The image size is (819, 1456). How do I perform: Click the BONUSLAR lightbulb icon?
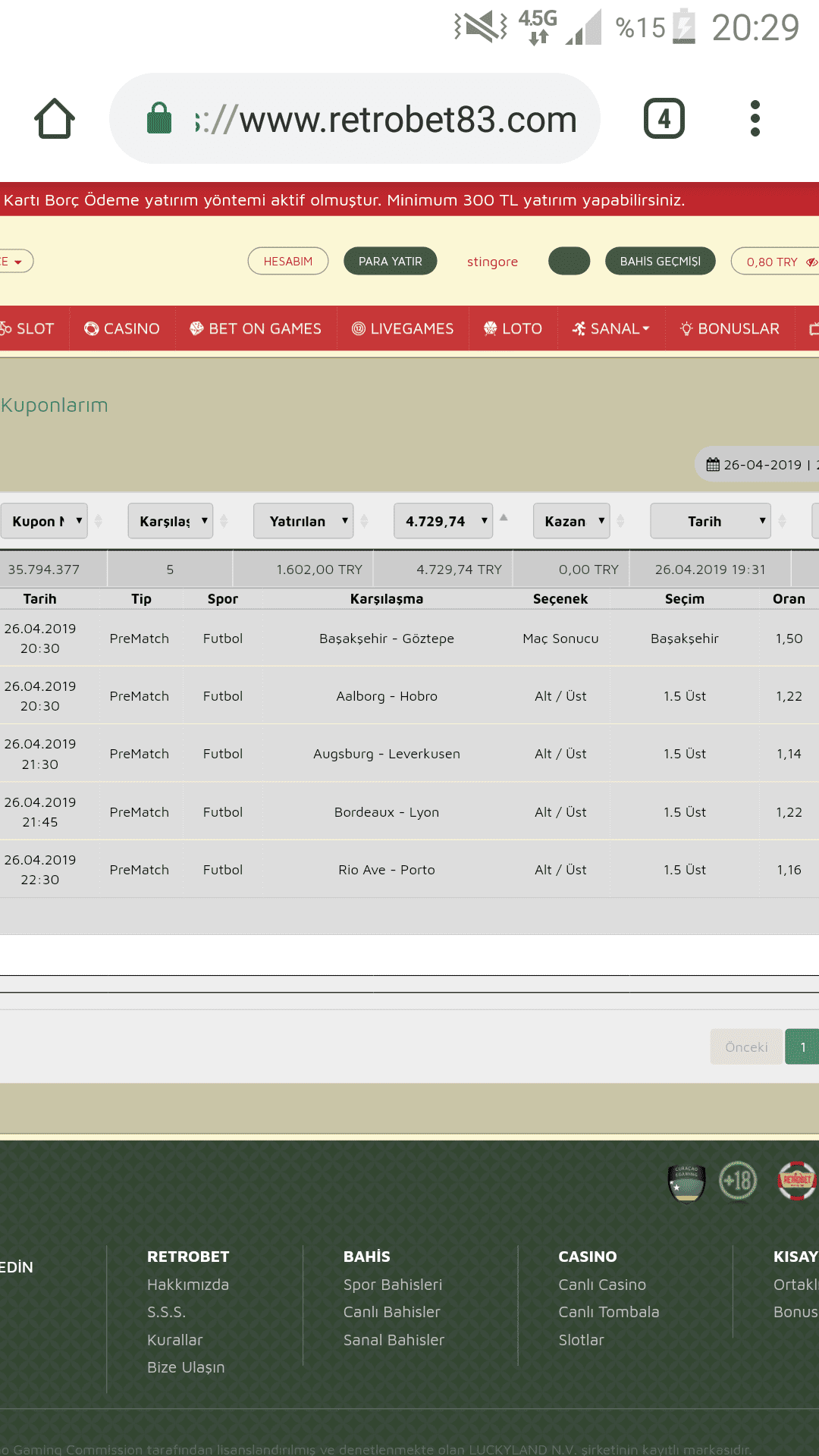point(686,328)
